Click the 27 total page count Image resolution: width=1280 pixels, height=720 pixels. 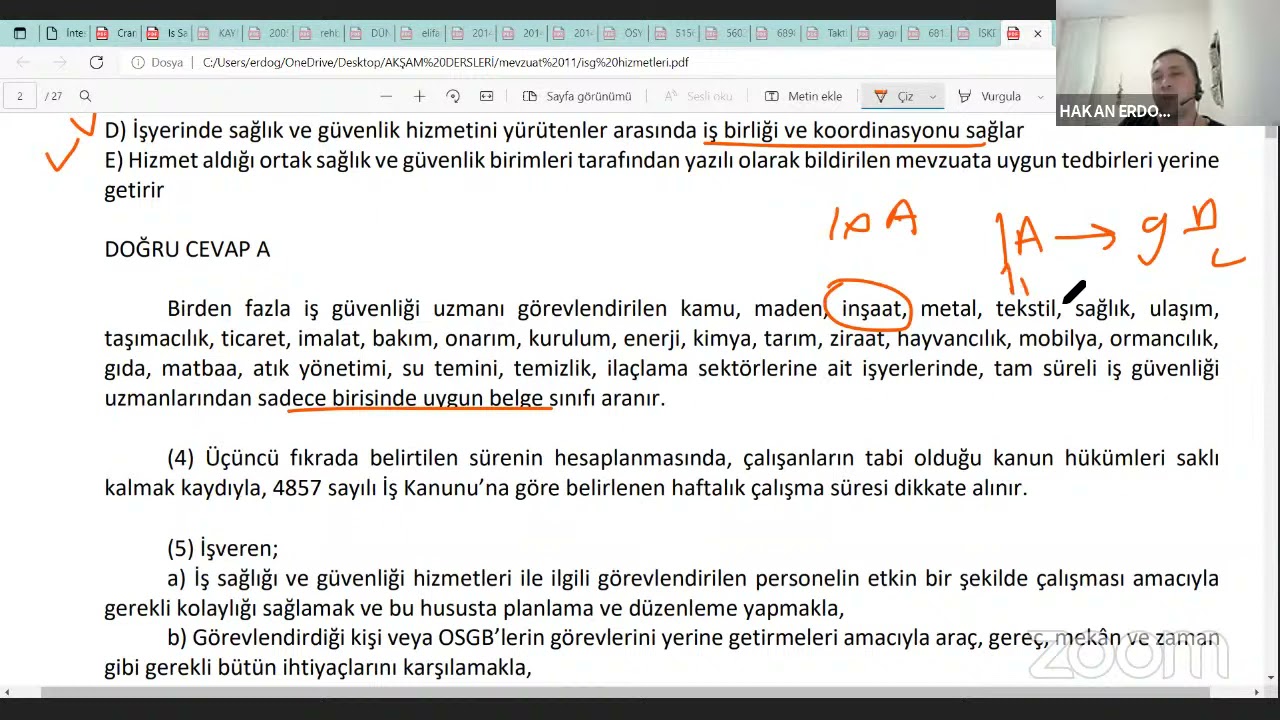point(55,96)
